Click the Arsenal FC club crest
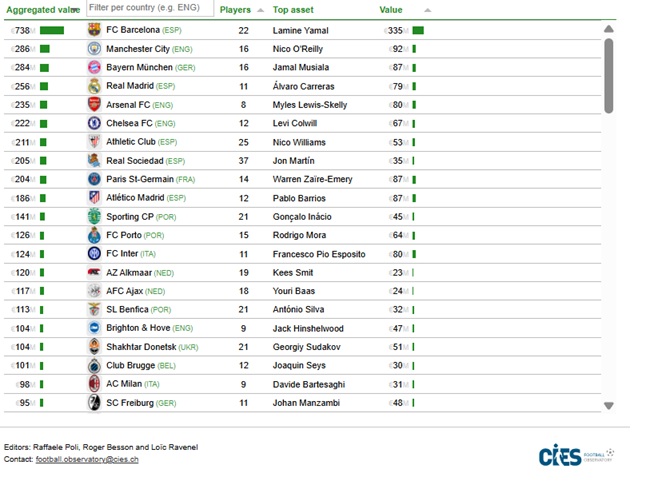 click(94, 104)
